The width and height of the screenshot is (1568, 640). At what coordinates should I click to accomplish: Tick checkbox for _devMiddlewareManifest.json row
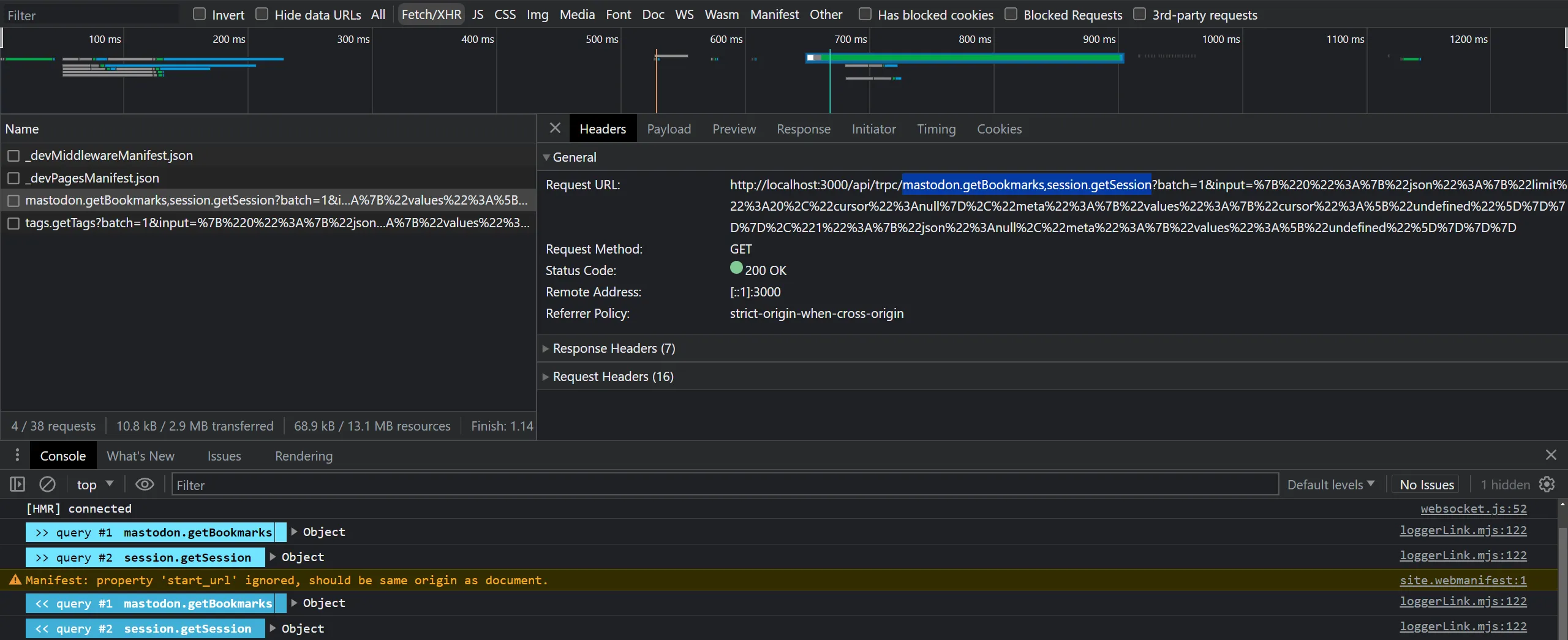coord(13,156)
